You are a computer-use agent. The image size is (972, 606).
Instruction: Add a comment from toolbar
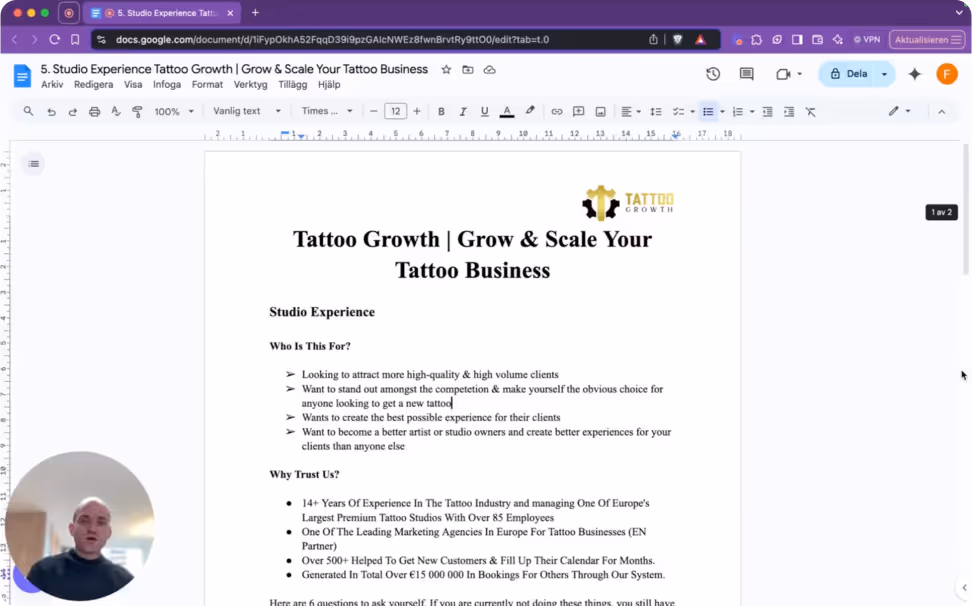tap(578, 112)
